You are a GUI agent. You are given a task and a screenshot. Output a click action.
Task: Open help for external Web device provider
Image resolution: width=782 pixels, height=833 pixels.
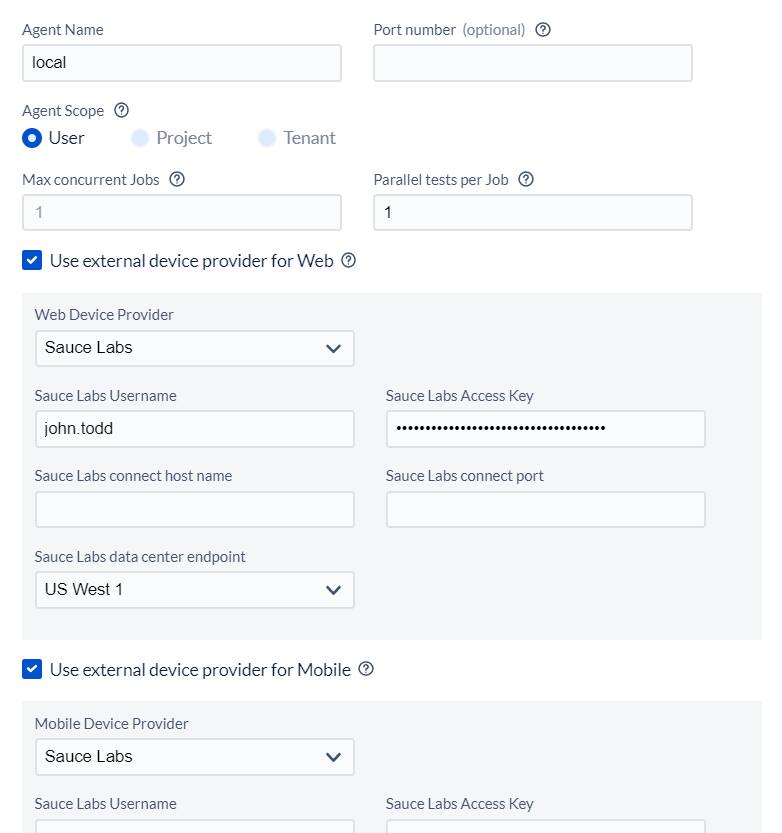(x=348, y=261)
